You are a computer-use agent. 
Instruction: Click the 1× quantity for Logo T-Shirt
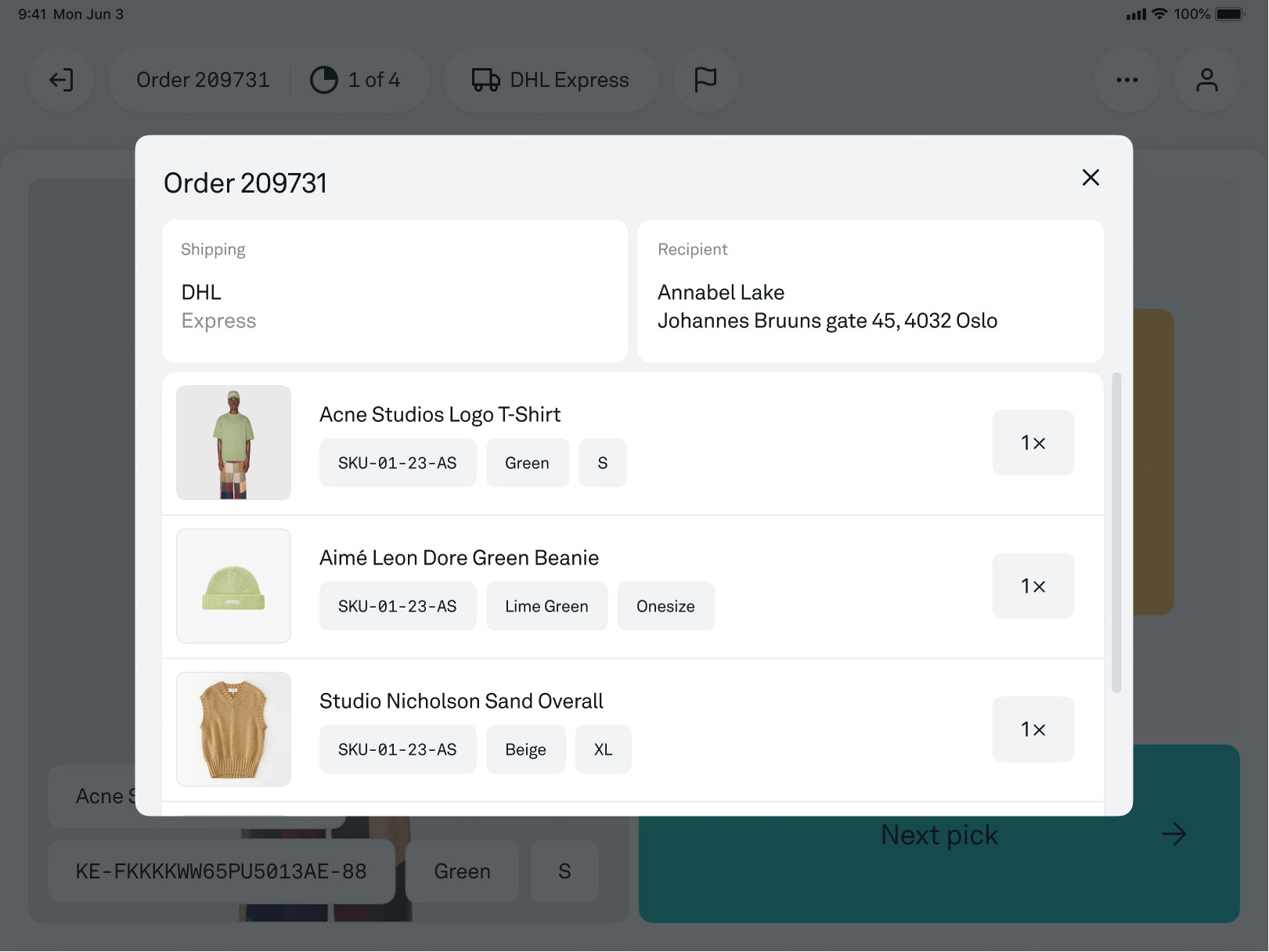[x=1033, y=442]
